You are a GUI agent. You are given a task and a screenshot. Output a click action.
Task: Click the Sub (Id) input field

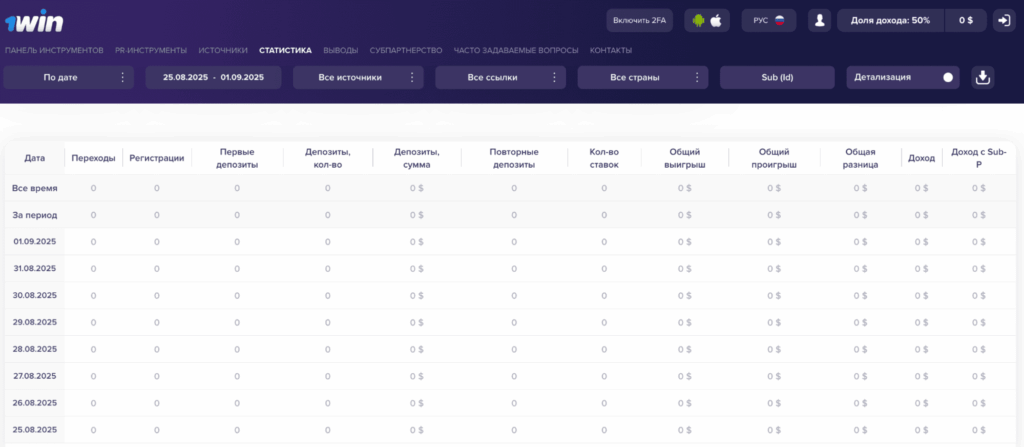(x=777, y=78)
